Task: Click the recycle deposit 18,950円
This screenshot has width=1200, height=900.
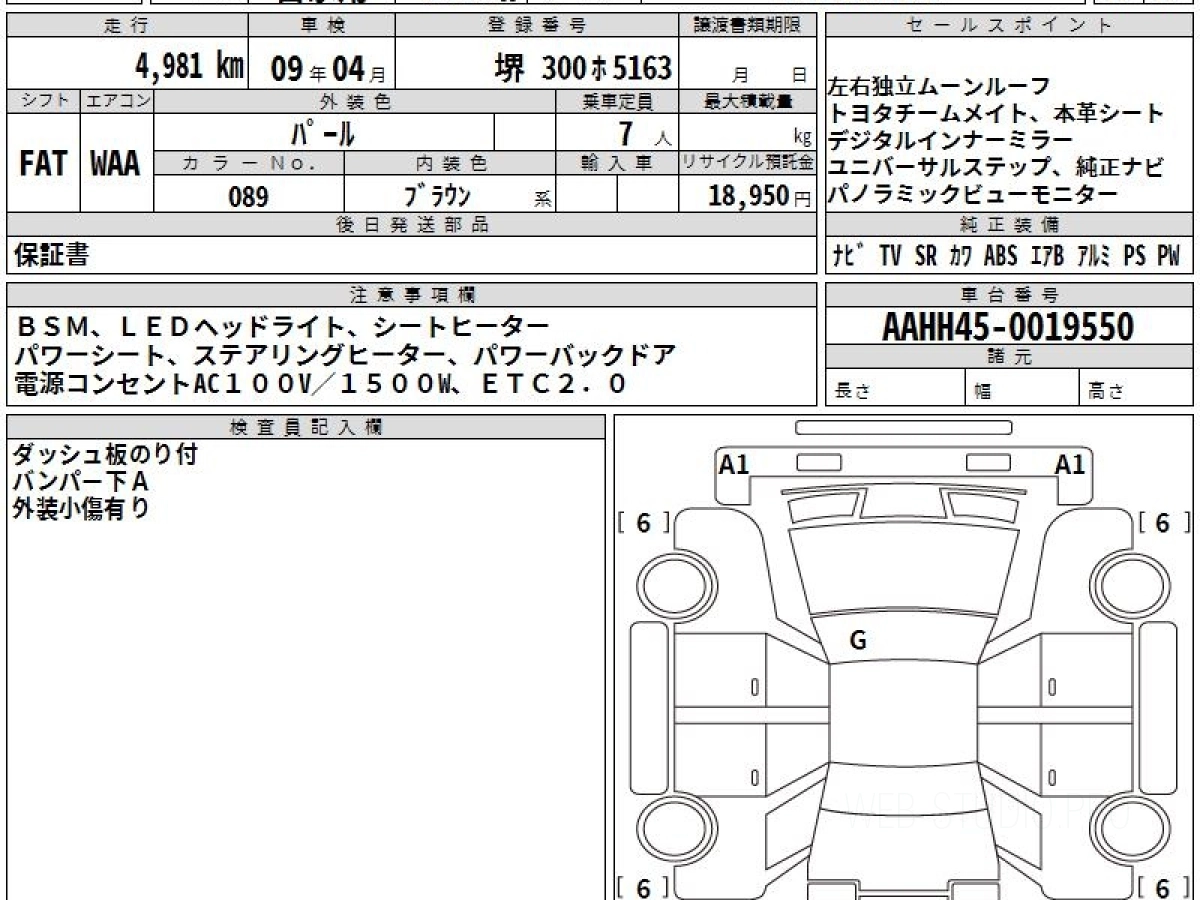Action: 759,196
